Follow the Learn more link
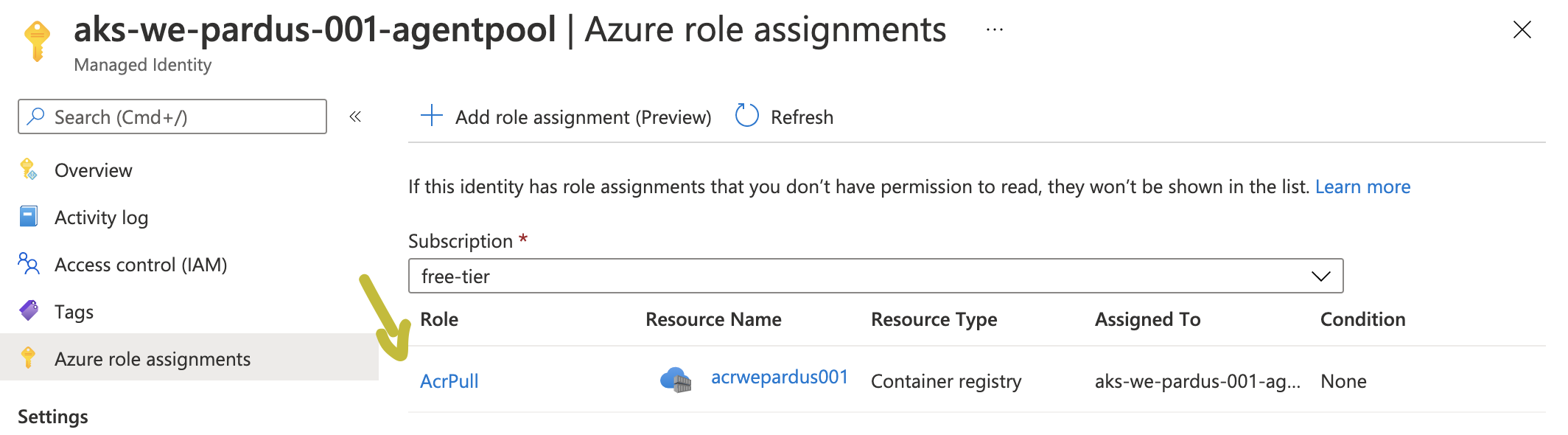Viewport: 1568px width, 435px height. (1362, 187)
